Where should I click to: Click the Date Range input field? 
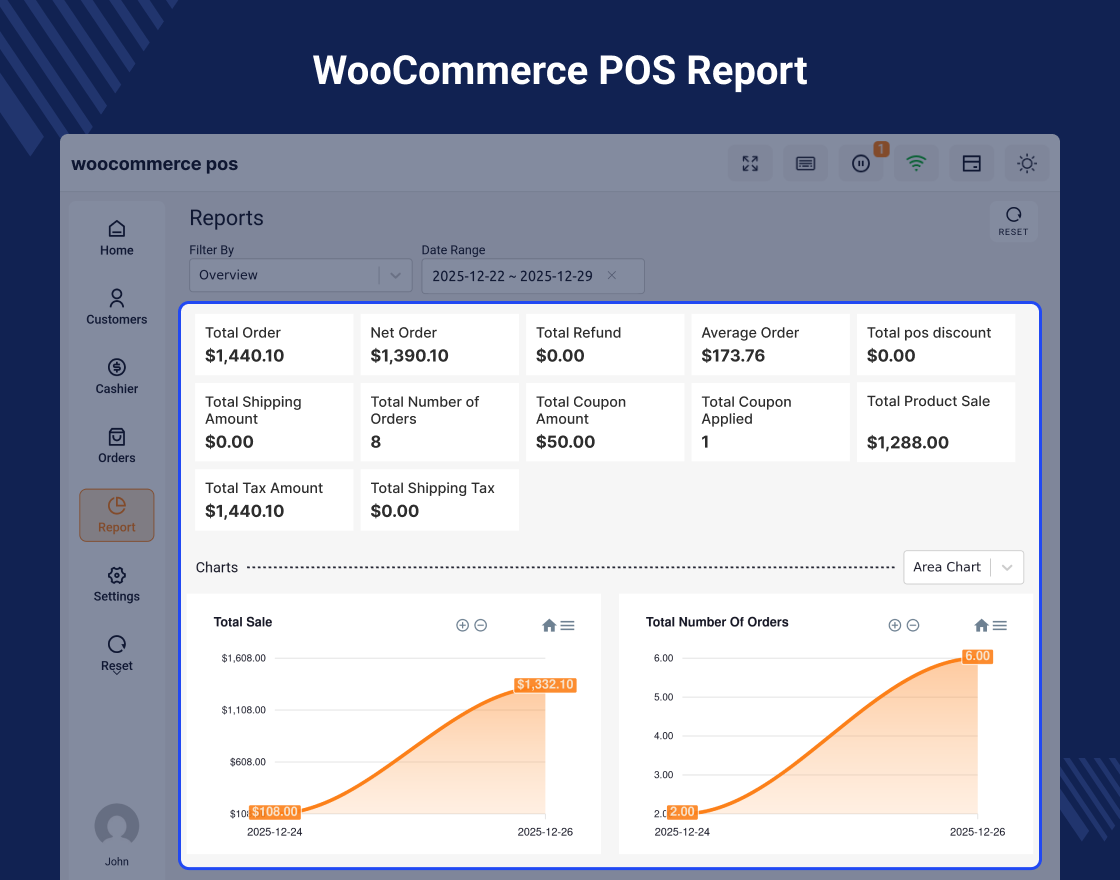(533, 276)
